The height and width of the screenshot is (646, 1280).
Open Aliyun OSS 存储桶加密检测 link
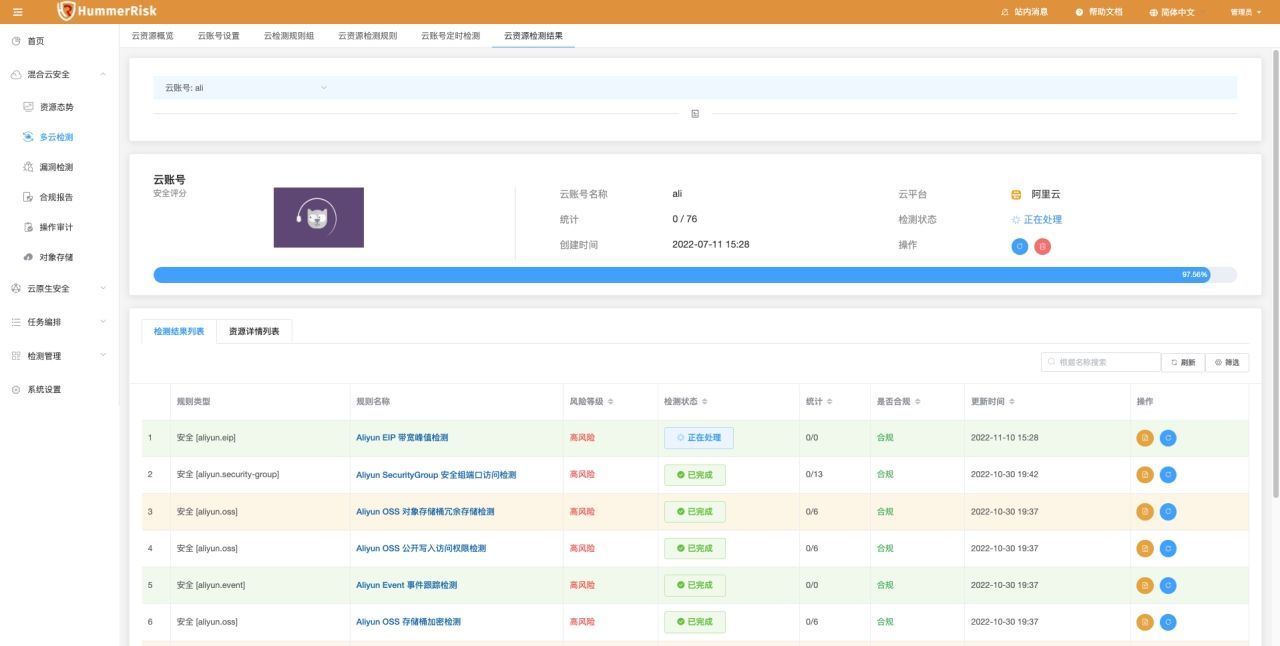point(408,622)
